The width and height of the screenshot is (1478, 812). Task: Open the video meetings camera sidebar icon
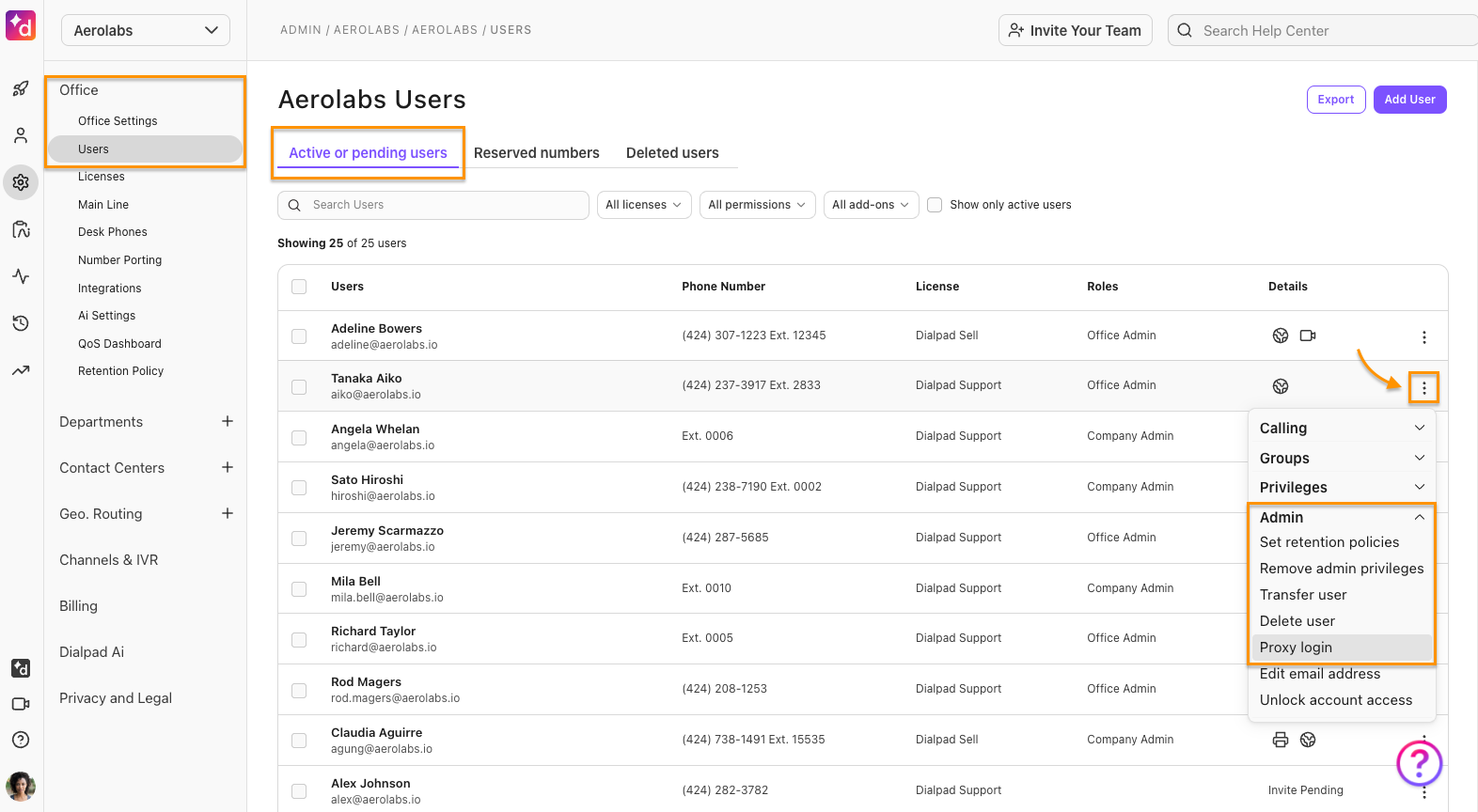coord(21,704)
